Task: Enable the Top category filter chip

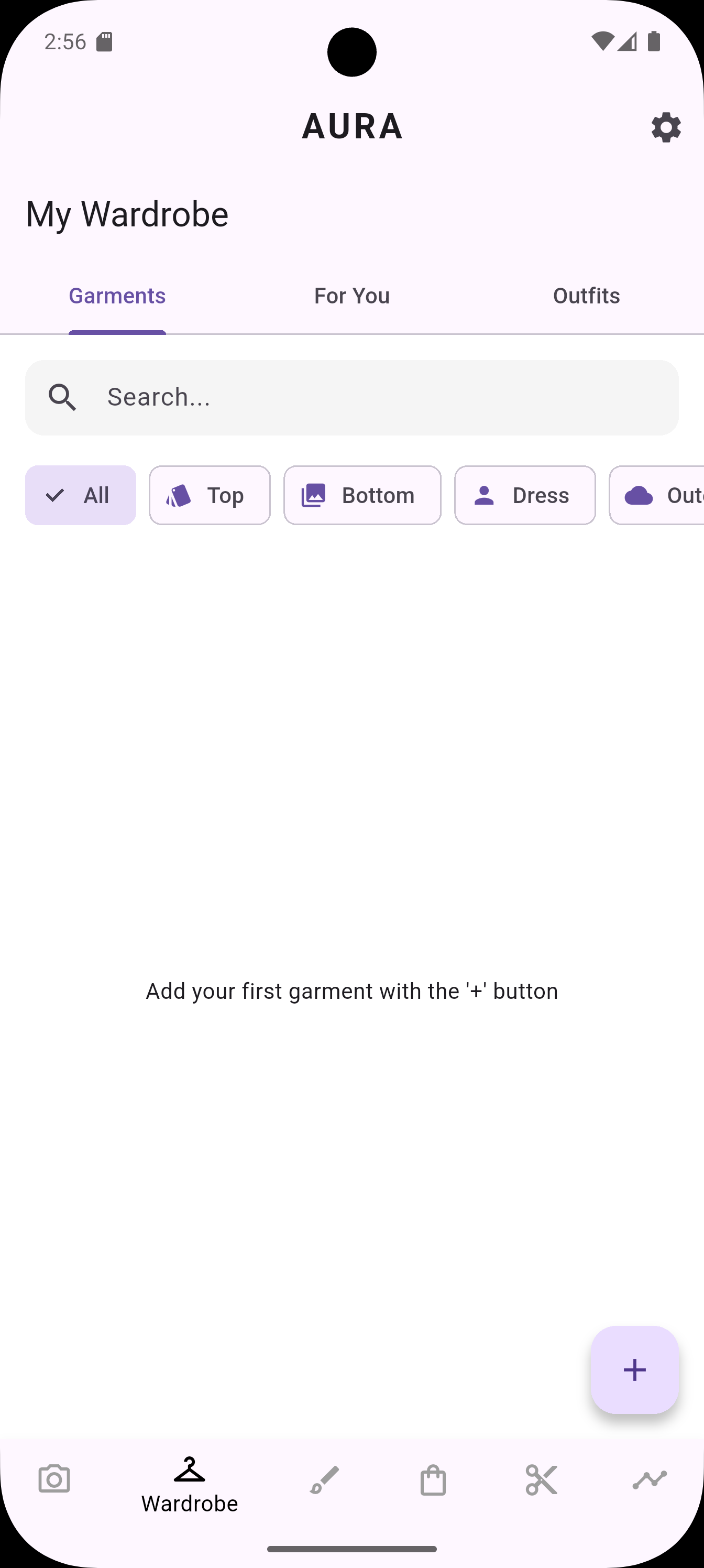Action: (210, 495)
